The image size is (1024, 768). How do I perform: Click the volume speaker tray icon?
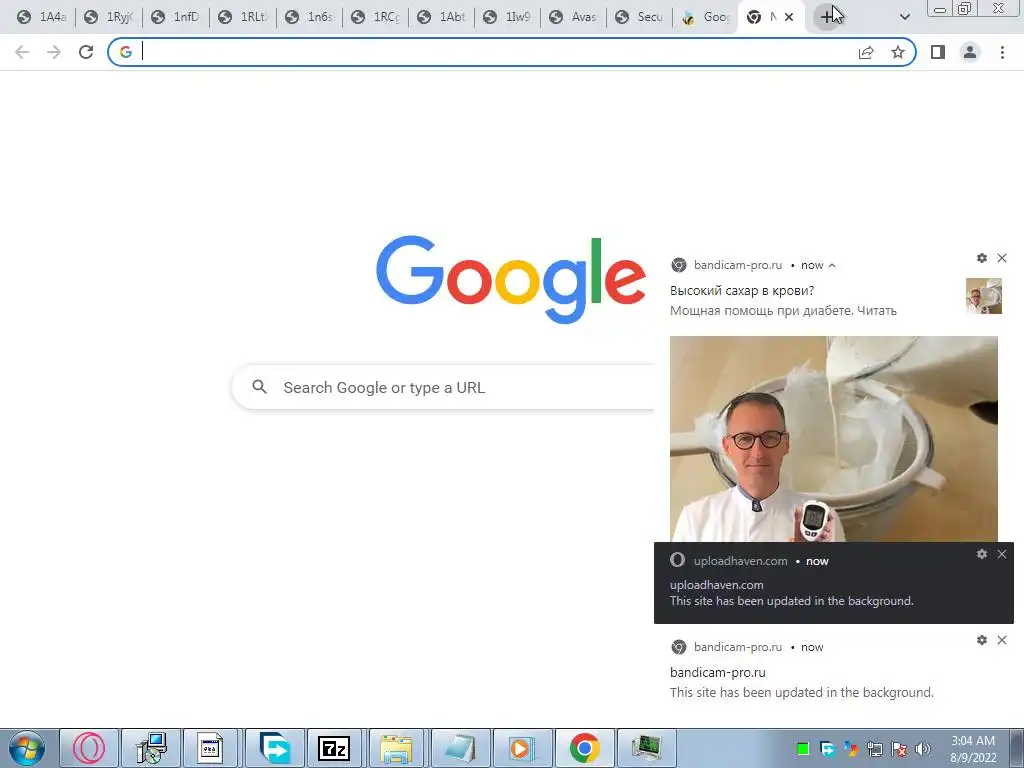[922, 748]
